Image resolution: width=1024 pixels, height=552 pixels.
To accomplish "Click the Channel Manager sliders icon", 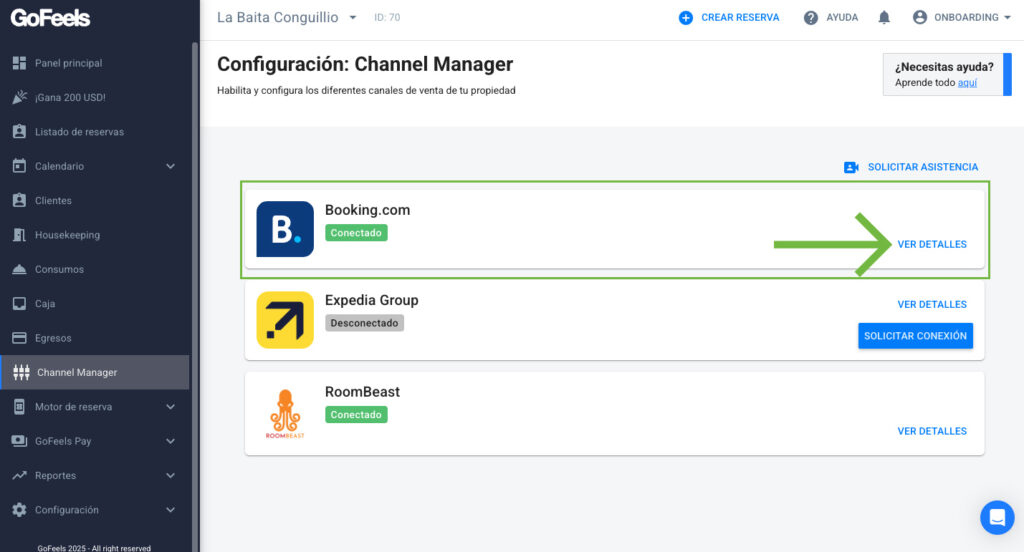I will 22,372.
